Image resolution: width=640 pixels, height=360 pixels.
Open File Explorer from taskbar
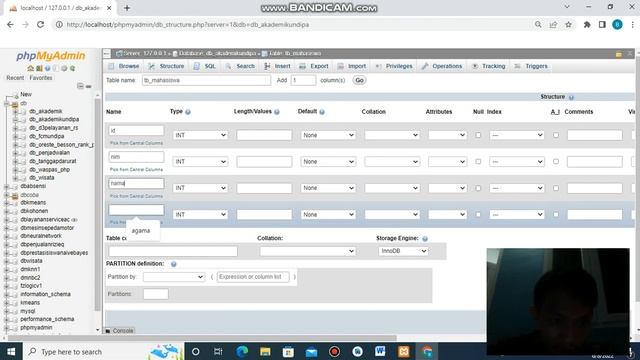coord(265,351)
